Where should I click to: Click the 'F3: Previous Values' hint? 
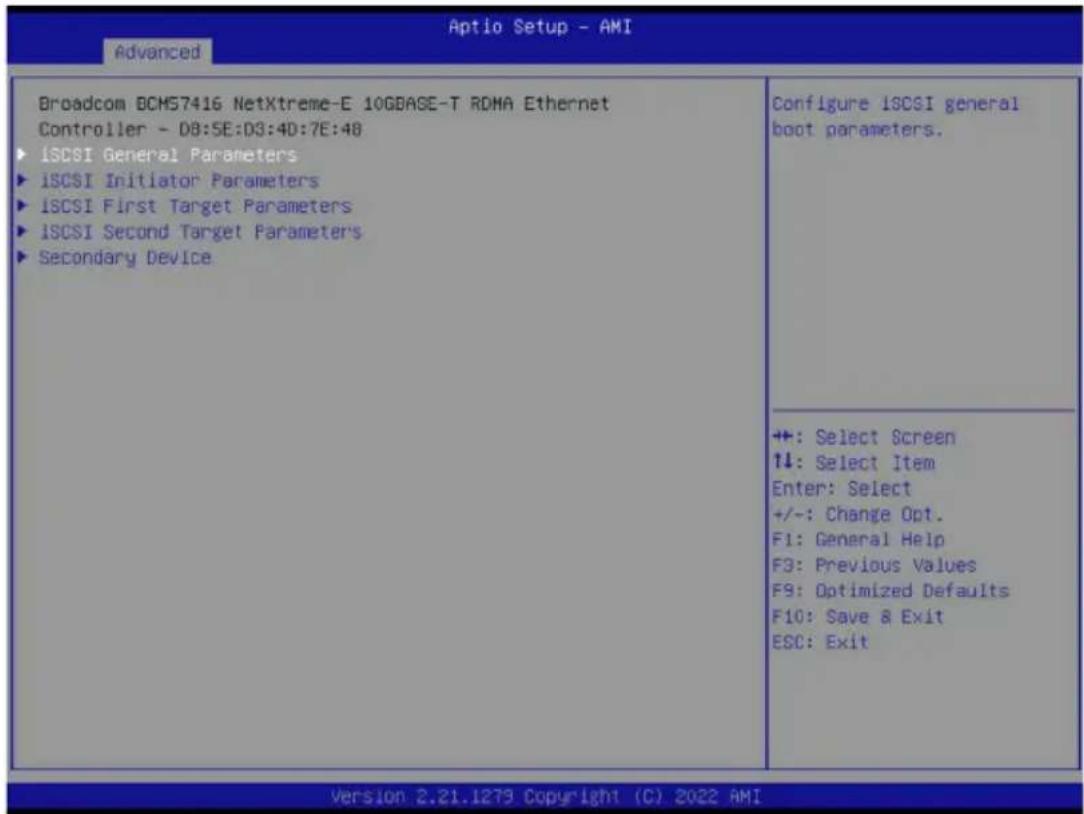(874, 565)
